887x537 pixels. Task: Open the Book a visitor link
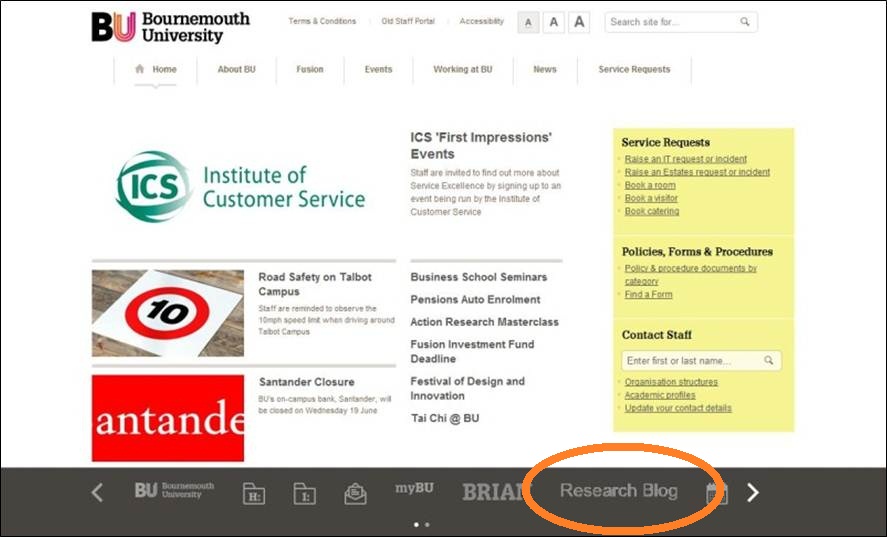[651, 198]
